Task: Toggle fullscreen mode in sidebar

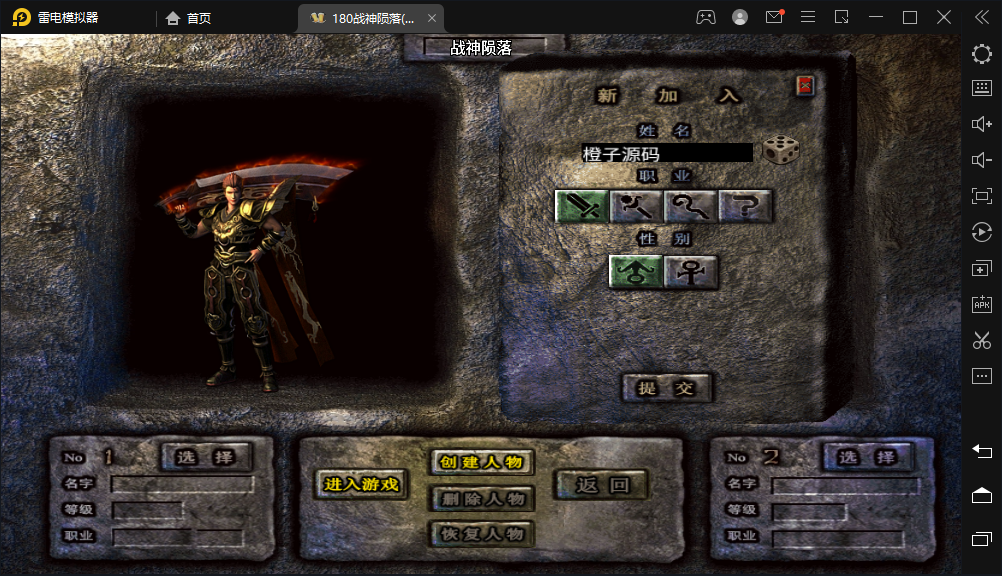Action: 982,196
